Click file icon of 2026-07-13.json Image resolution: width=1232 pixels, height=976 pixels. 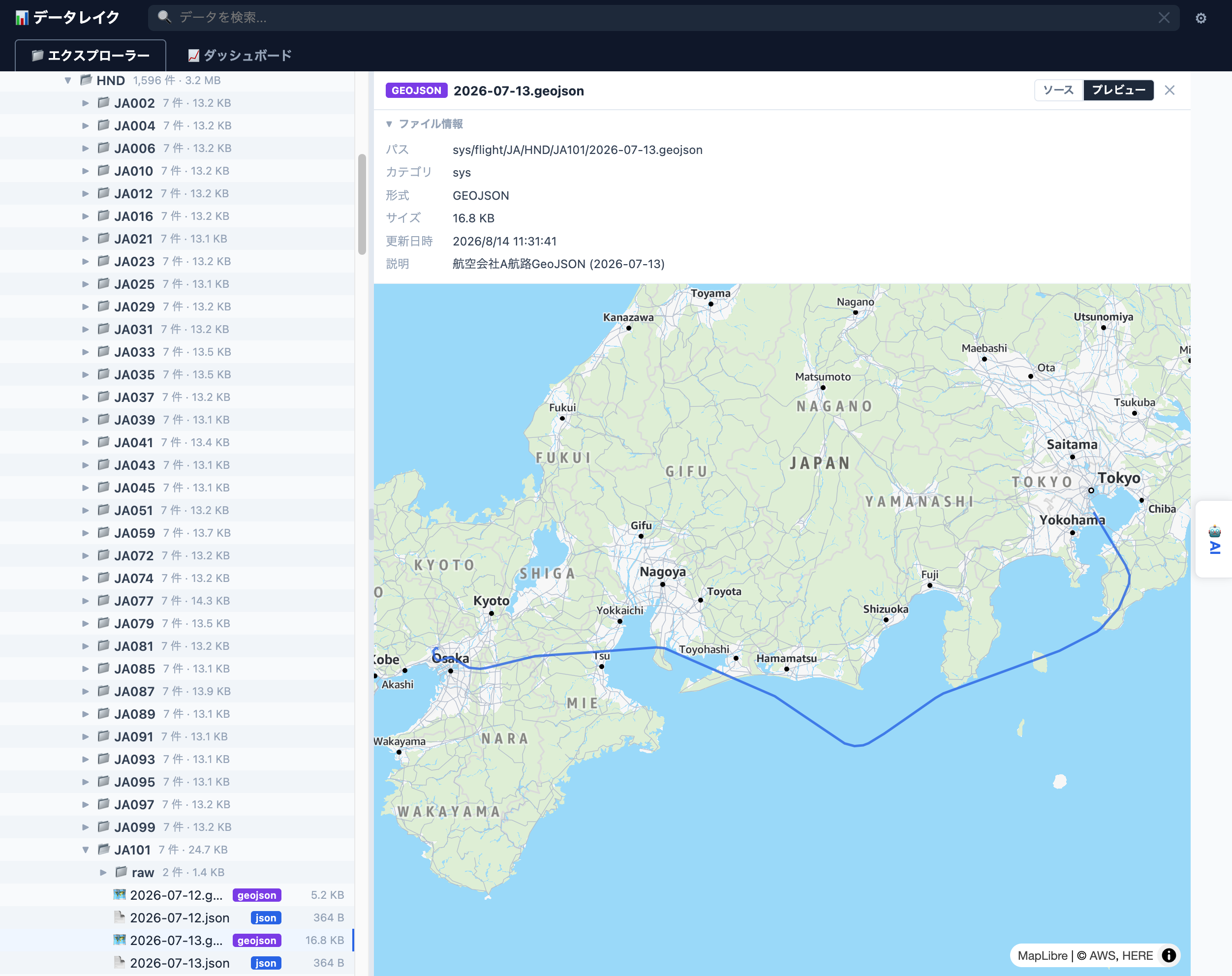tap(120, 962)
